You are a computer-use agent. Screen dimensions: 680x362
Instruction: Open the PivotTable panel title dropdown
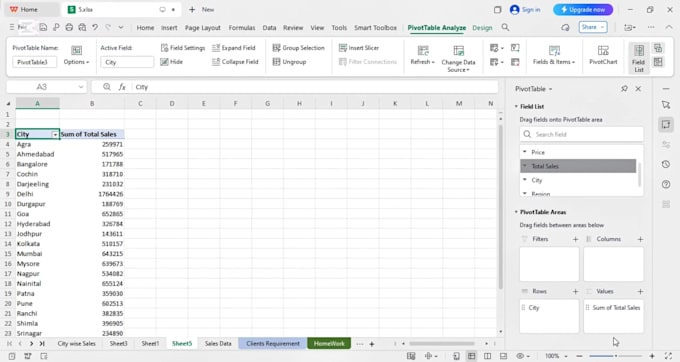coord(550,89)
